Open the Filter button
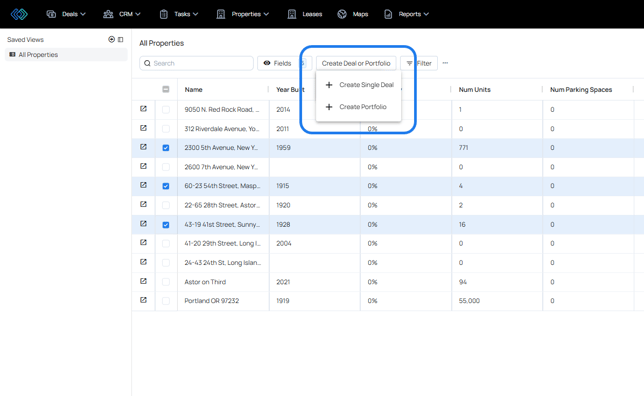The image size is (644, 396). pyautogui.click(x=419, y=63)
